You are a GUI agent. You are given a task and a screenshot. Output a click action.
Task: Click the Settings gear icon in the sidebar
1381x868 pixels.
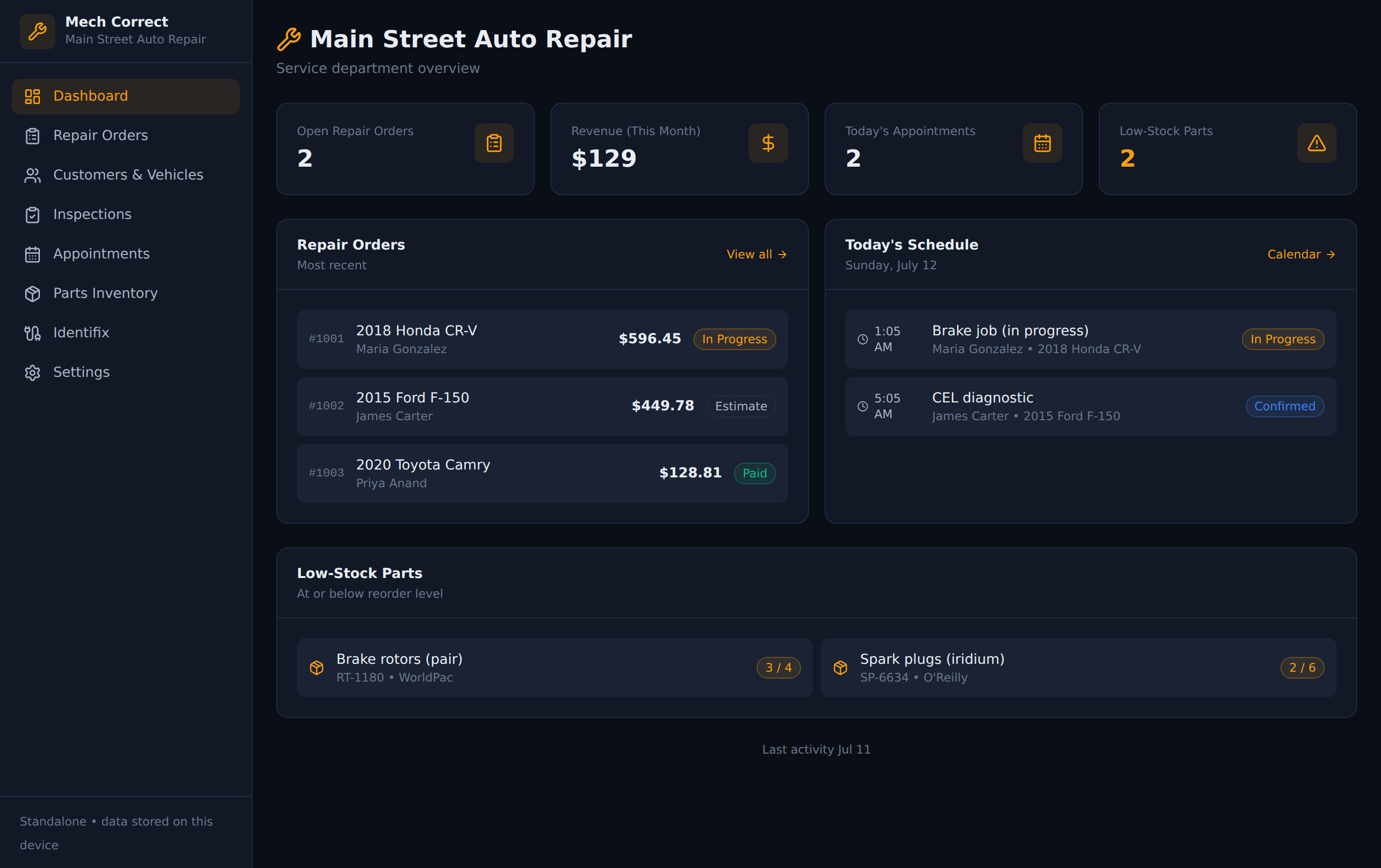pos(33,373)
